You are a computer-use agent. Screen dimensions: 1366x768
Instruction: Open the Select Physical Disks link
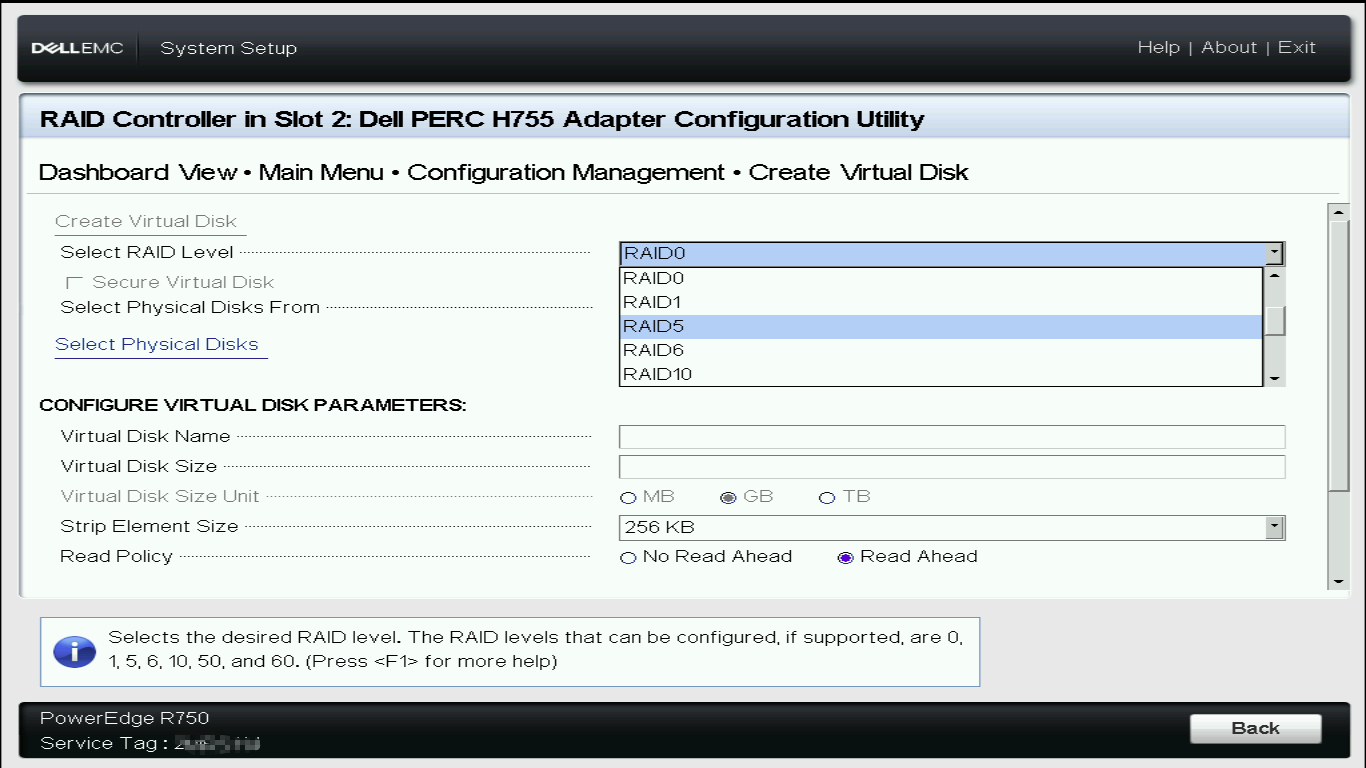(156, 344)
